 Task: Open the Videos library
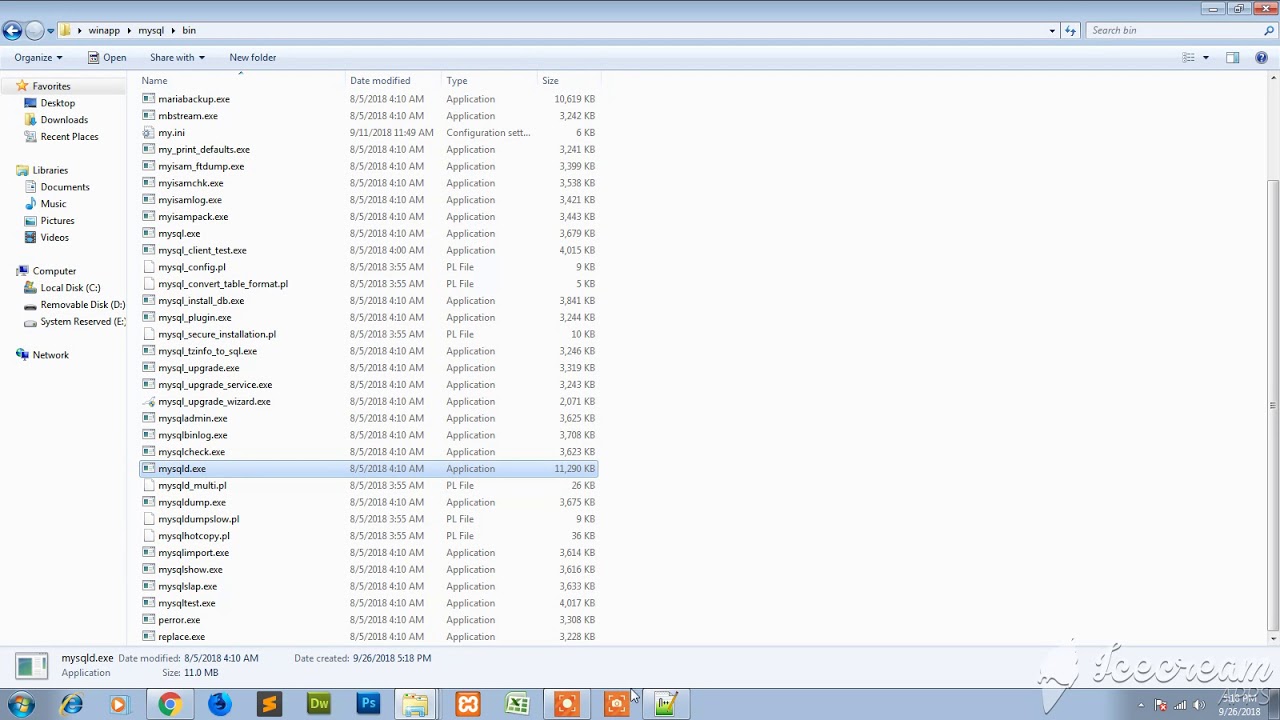[x=54, y=238]
